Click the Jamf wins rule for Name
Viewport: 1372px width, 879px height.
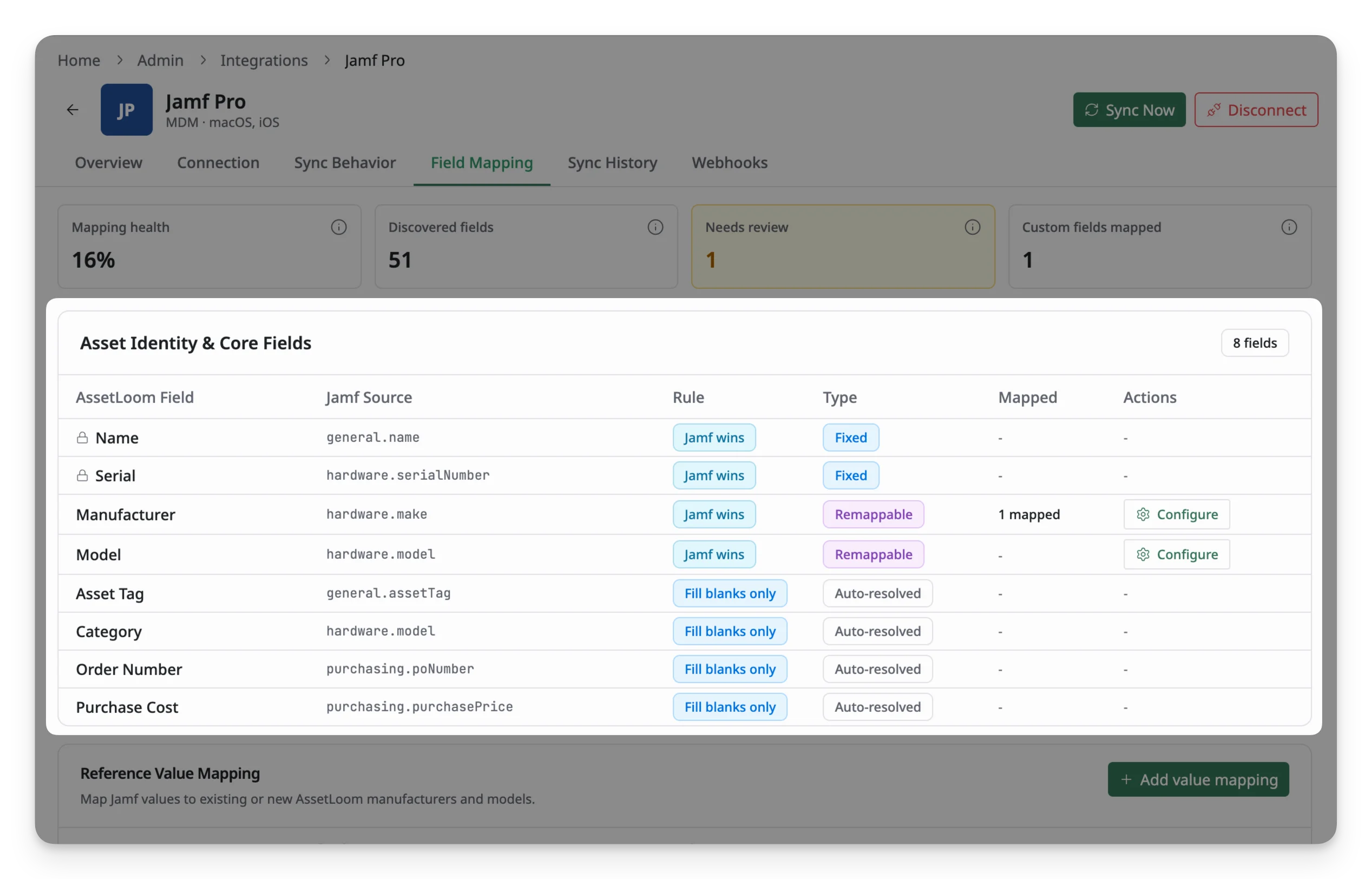tap(714, 437)
